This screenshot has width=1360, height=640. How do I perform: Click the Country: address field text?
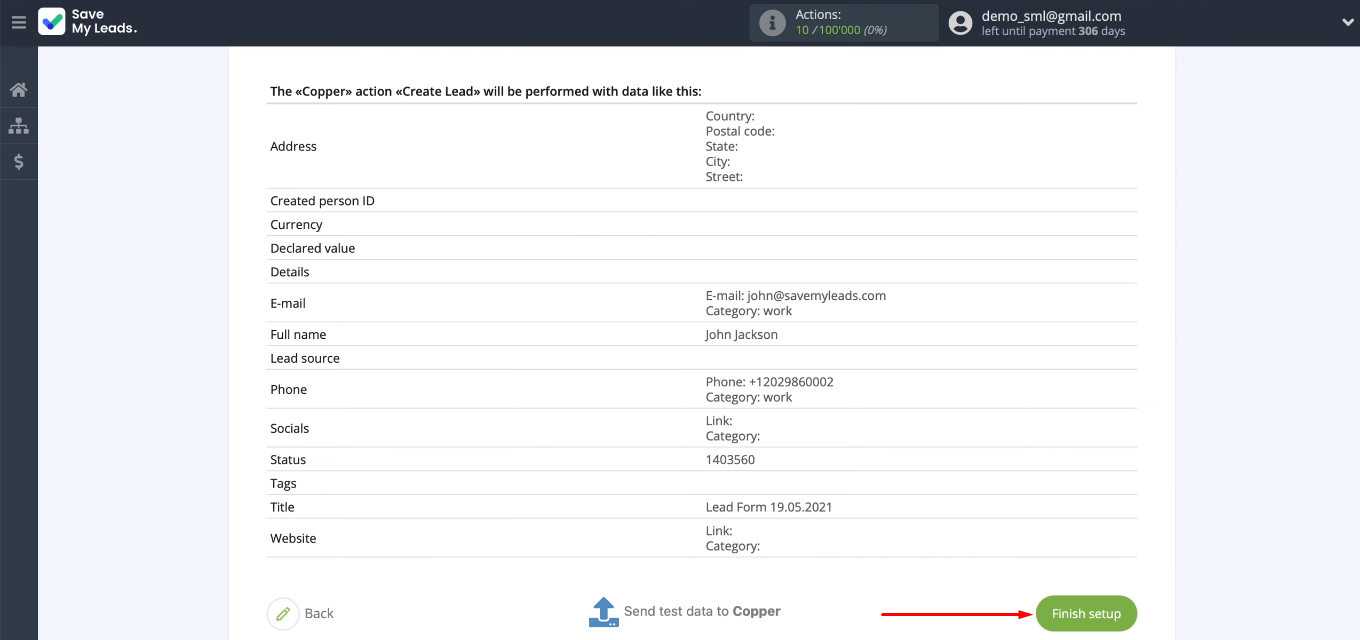pyautogui.click(x=730, y=116)
